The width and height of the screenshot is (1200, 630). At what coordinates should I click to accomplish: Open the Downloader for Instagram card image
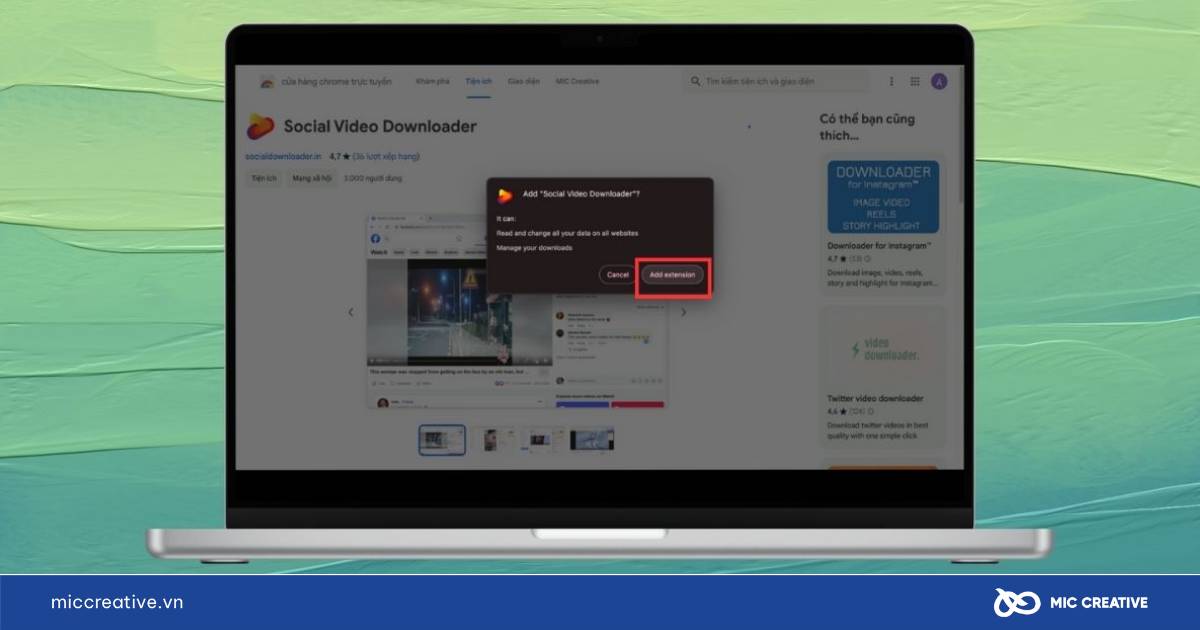click(x=883, y=197)
